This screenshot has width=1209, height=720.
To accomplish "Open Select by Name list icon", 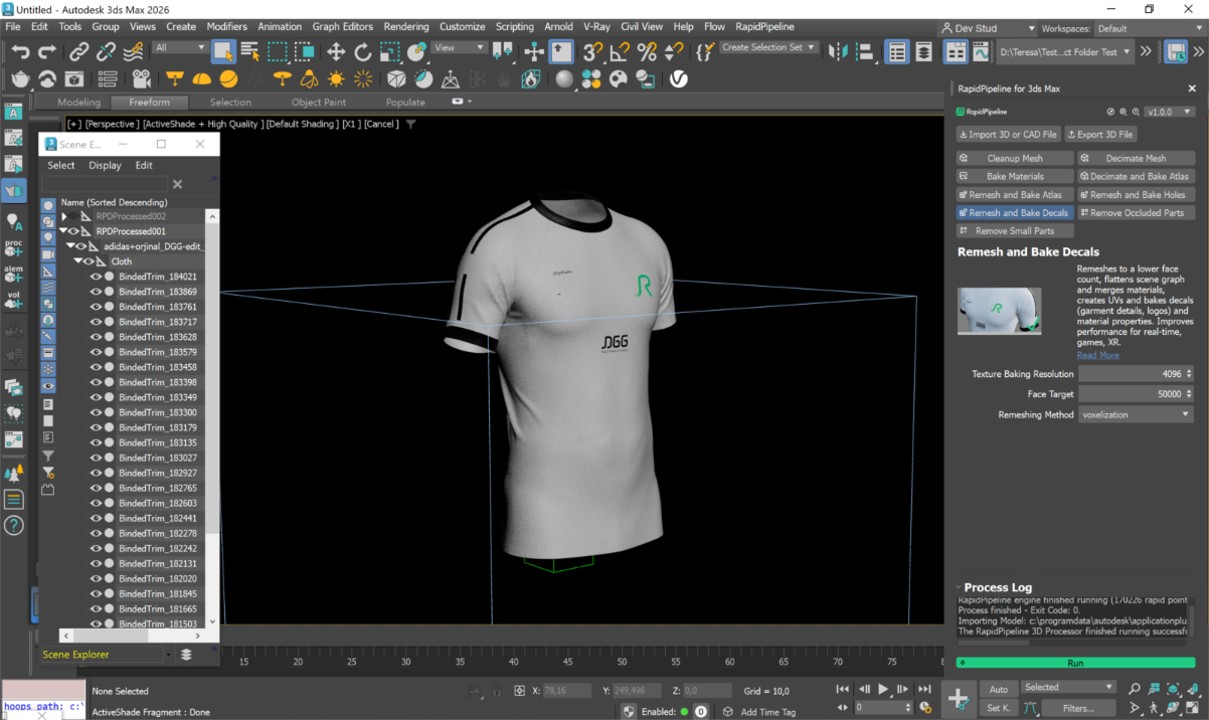I will (250, 51).
